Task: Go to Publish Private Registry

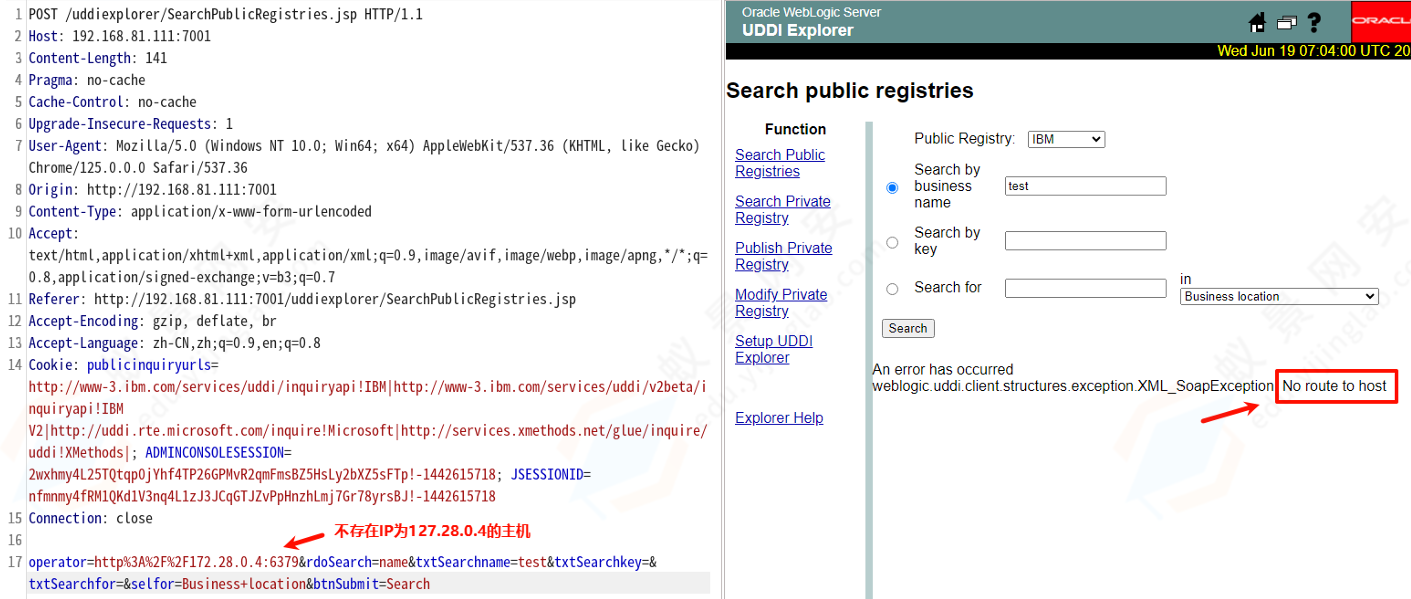Action: pos(783,256)
